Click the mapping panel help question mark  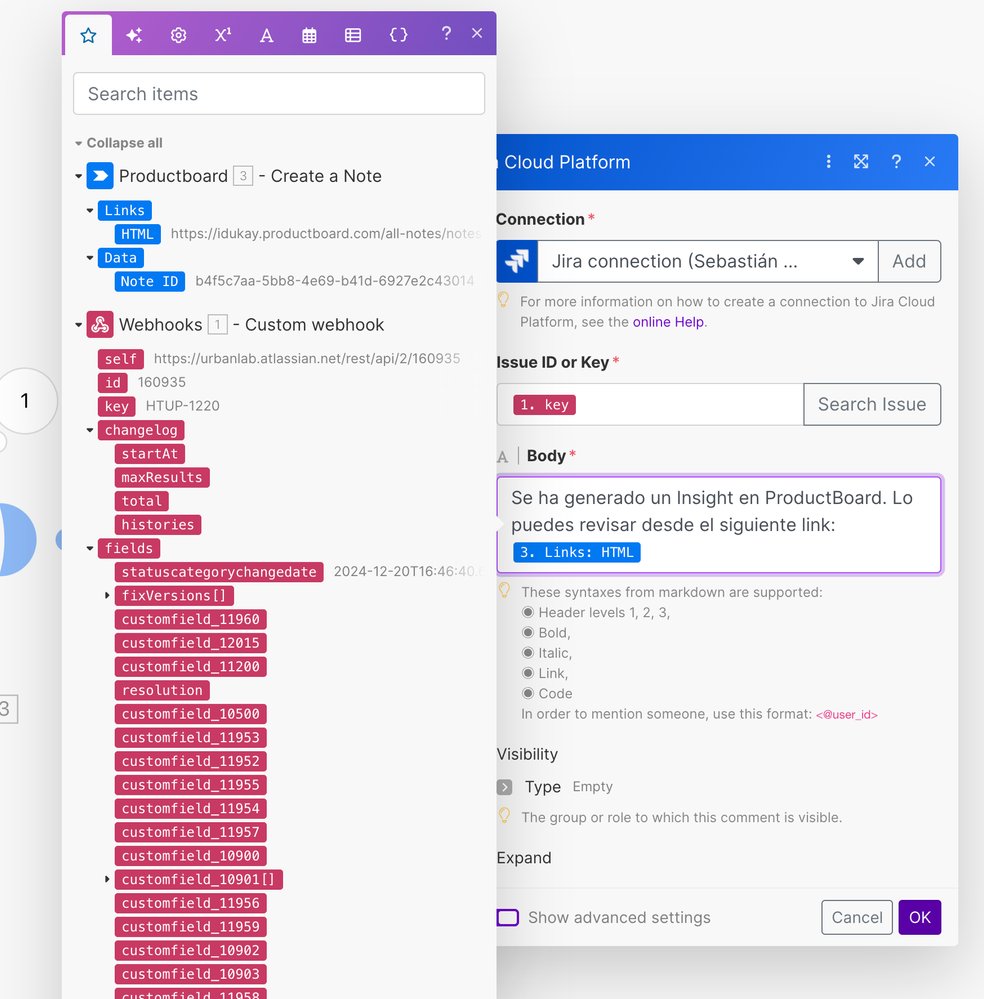tap(446, 33)
